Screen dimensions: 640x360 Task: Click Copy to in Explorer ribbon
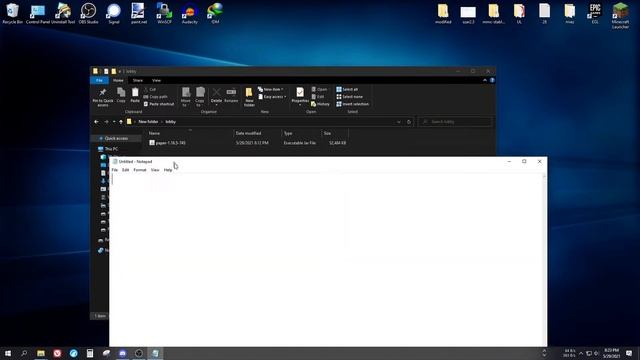pos(200,97)
